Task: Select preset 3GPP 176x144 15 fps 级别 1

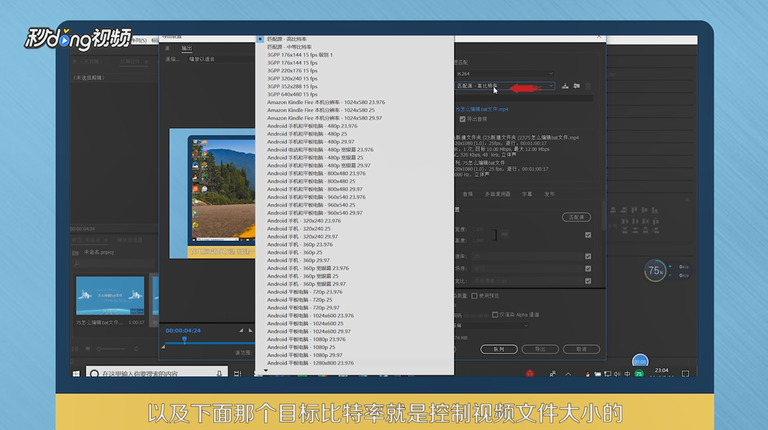Action: pos(355,55)
